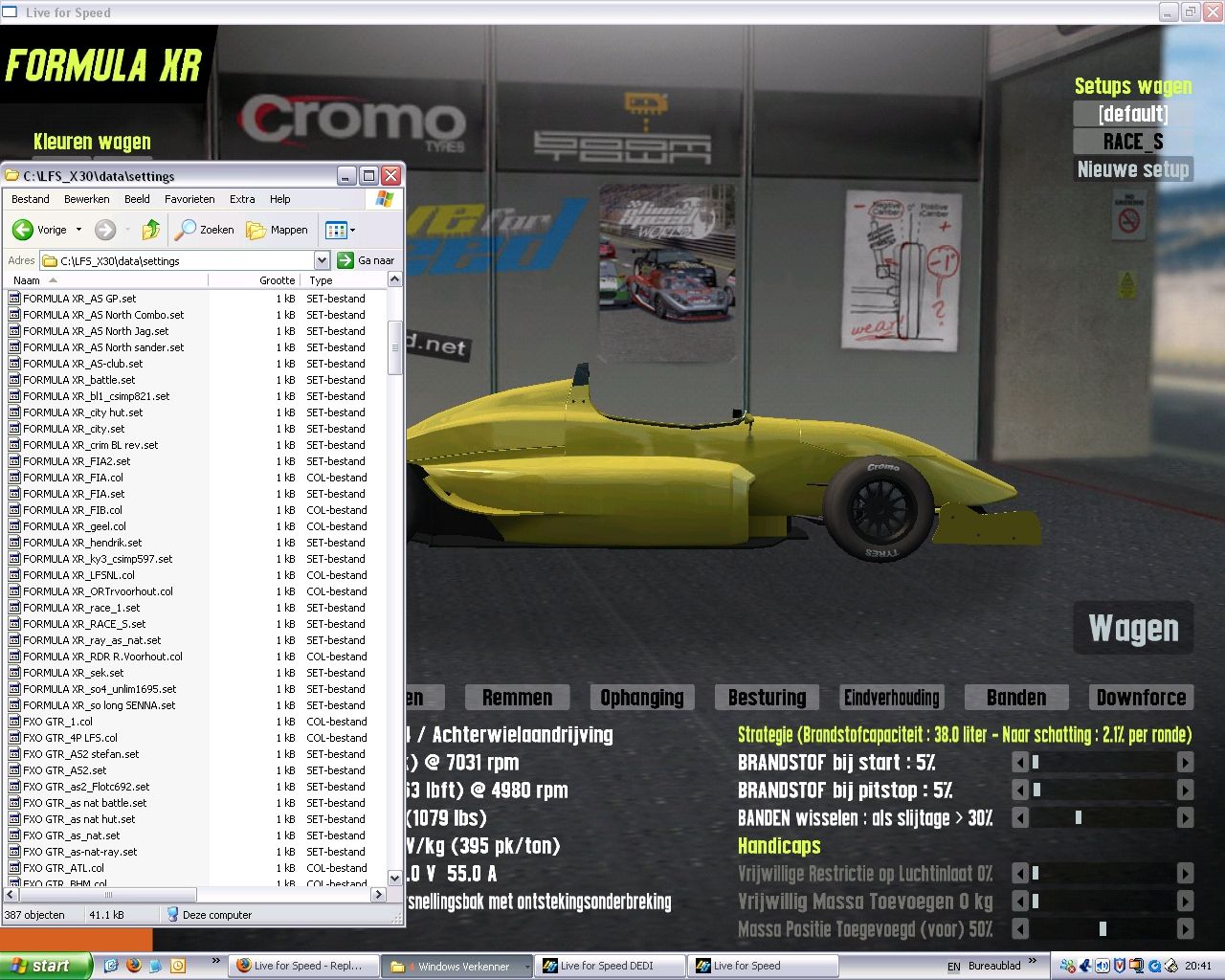Open the messenger contacts tray icon
Viewport: 1225px width, 980px height.
point(1068,966)
